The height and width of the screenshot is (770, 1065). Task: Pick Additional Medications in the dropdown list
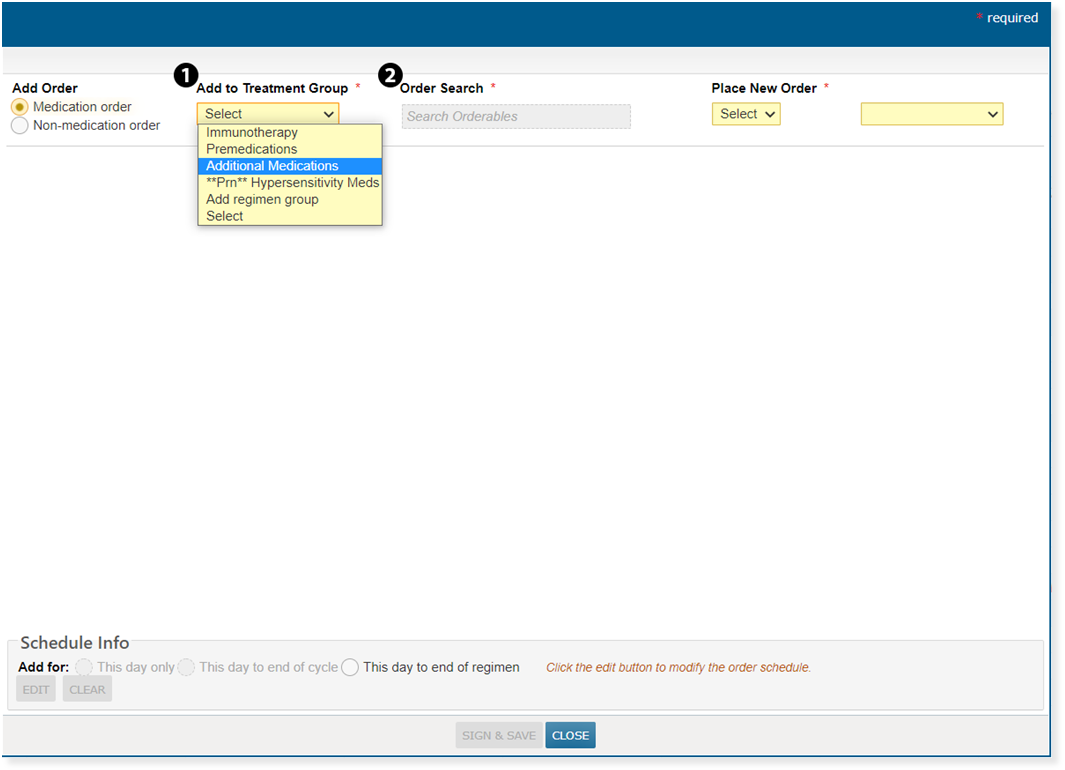(272, 166)
